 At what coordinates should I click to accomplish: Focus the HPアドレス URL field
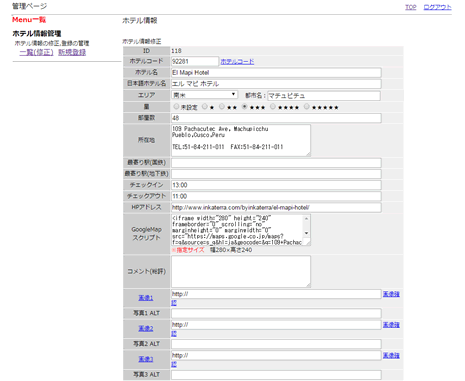tap(276, 207)
